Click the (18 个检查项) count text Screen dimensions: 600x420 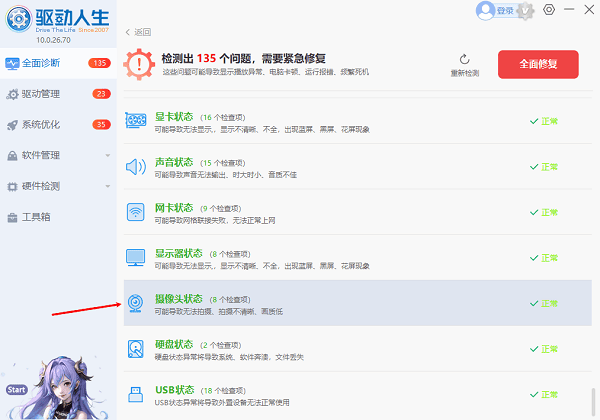(223, 391)
